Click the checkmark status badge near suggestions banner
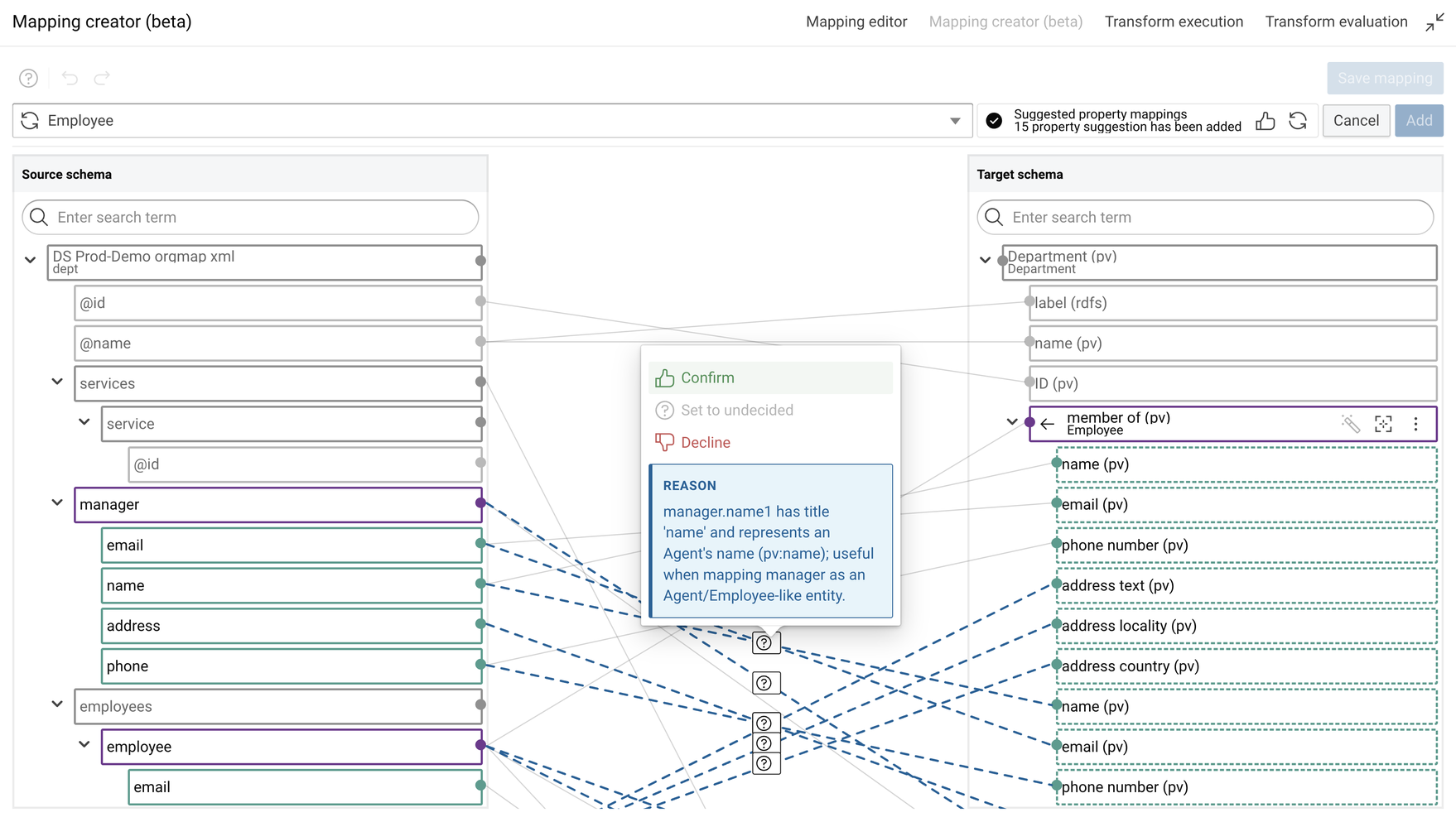Screen dimensions: 1456x822 point(992,120)
